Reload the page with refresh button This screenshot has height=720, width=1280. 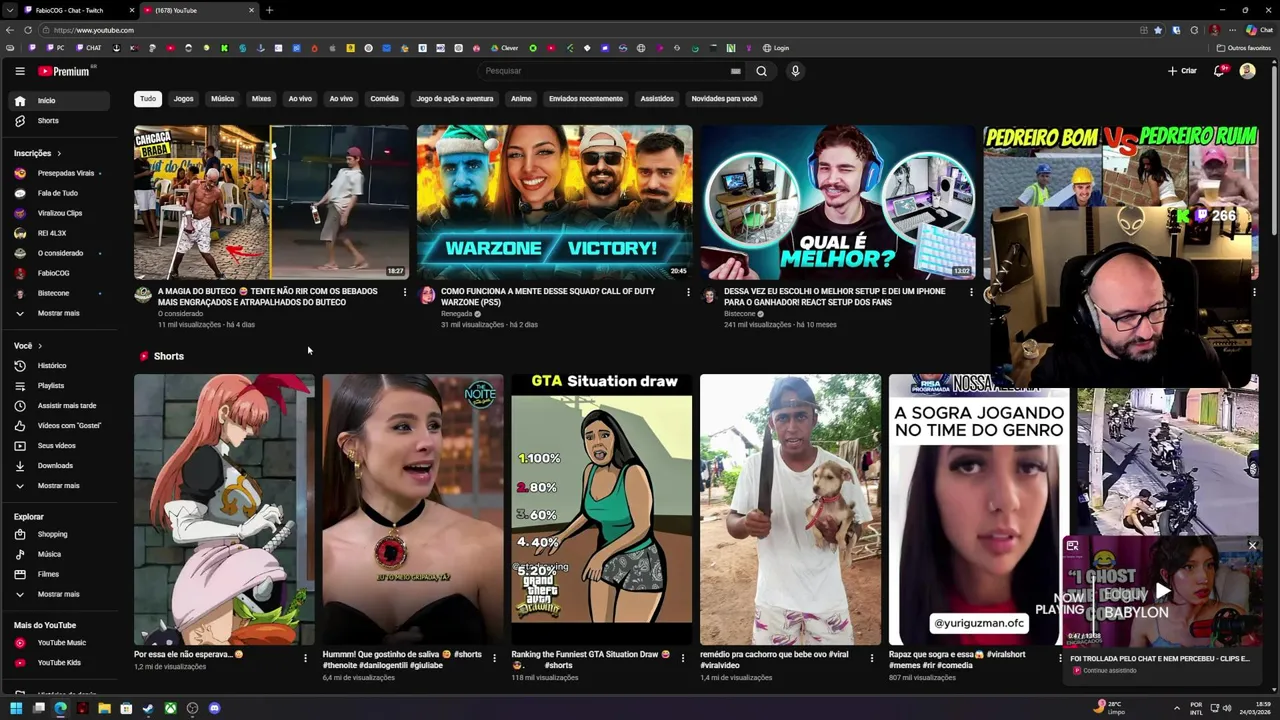coord(28,30)
